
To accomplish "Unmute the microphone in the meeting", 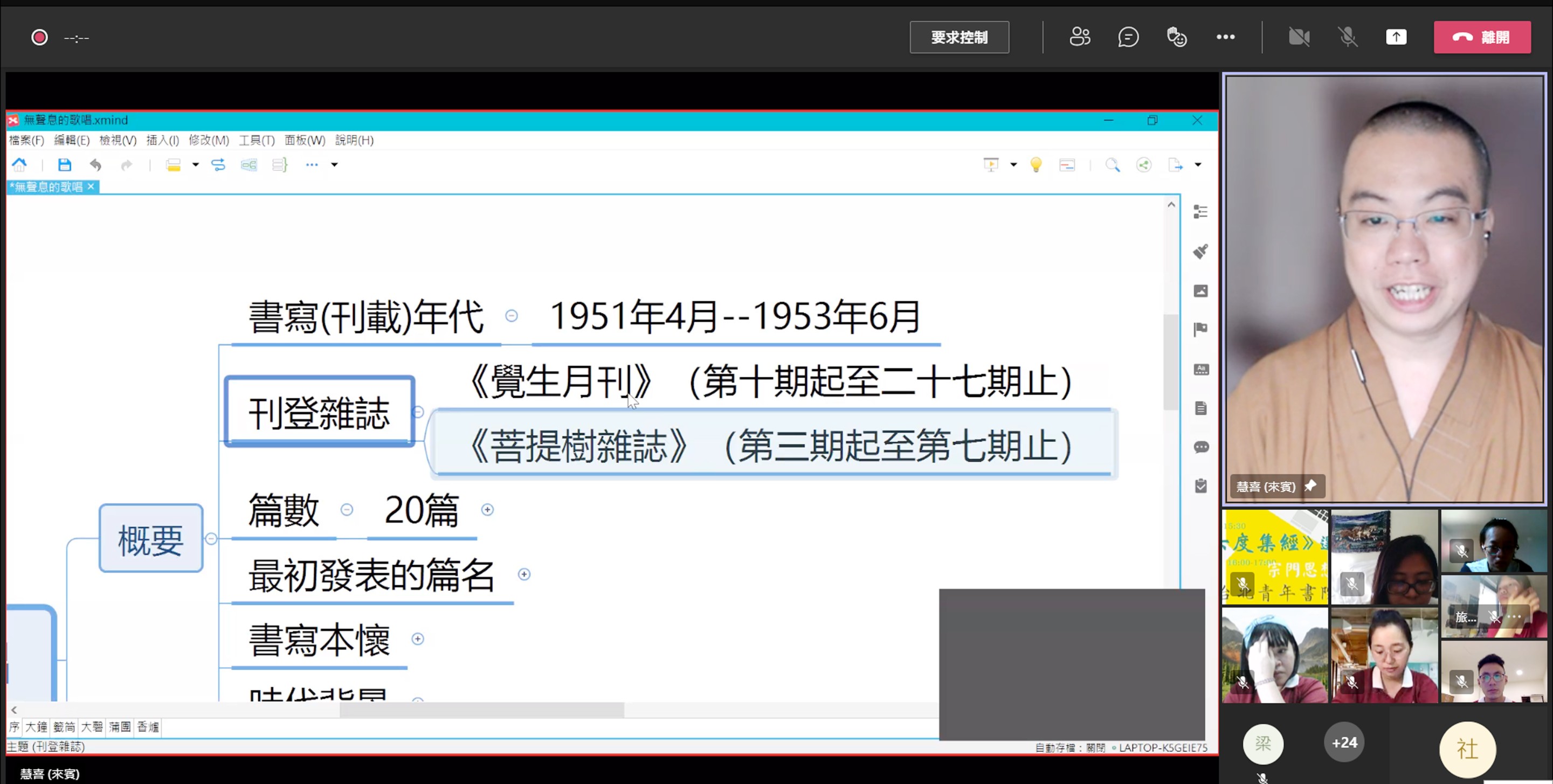I will tap(1348, 37).
